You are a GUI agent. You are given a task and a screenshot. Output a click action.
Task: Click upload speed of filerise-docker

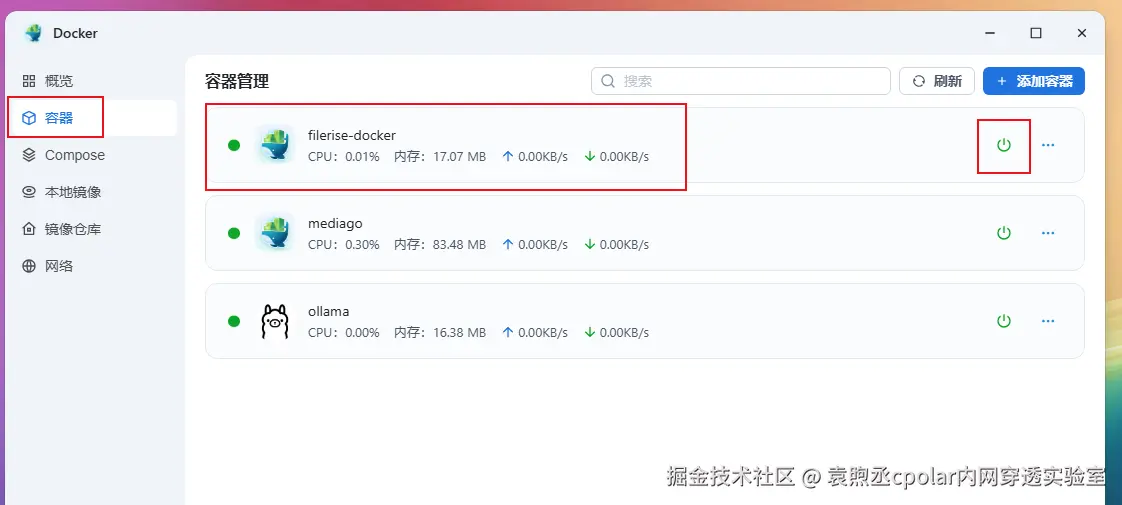point(535,157)
